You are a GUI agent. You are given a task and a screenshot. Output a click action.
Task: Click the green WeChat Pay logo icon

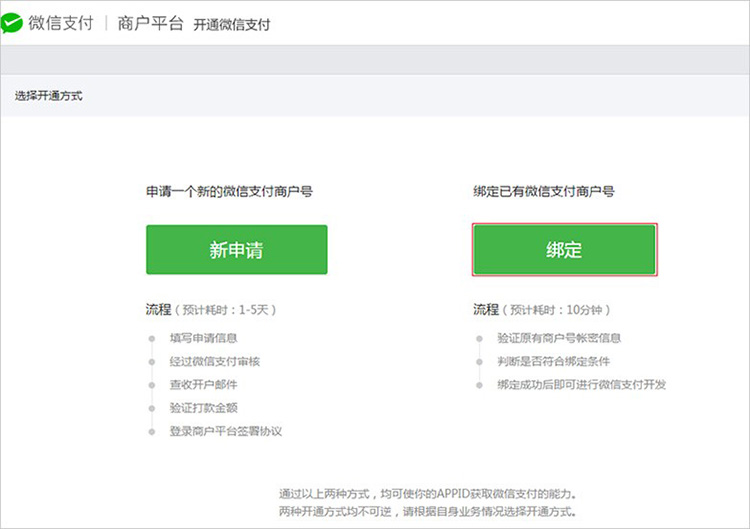click(x=13, y=24)
